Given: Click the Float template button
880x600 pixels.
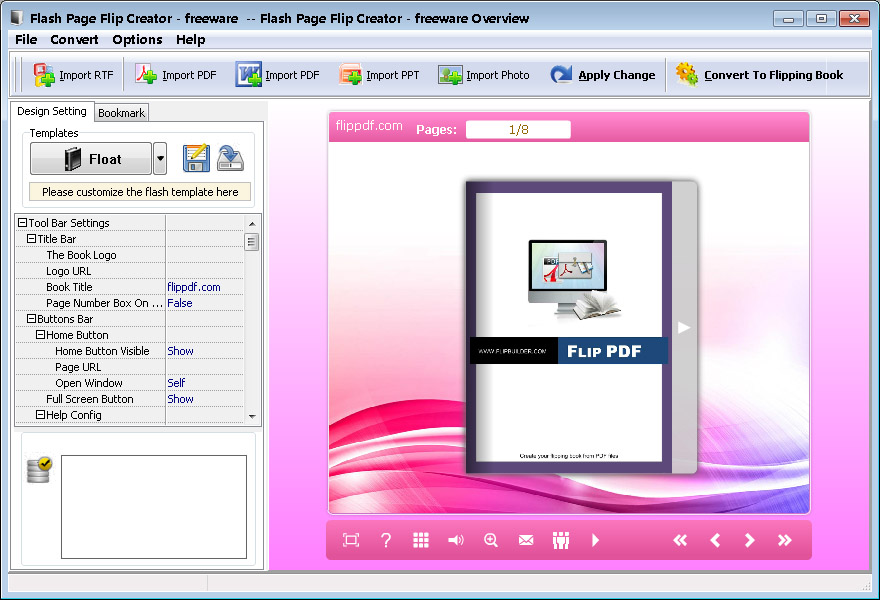Looking at the screenshot, I should pyautogui.click(x=91, y=159).
